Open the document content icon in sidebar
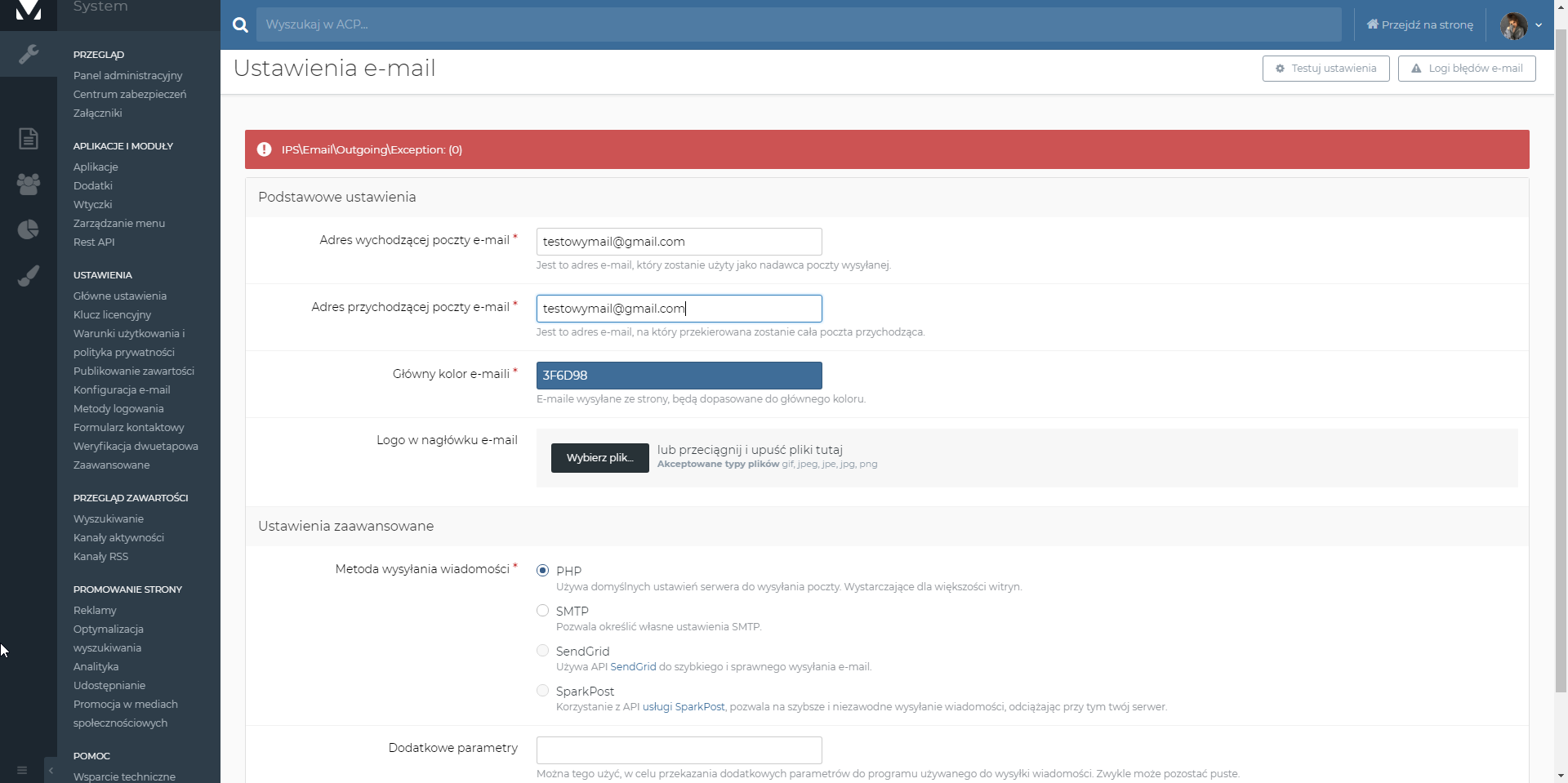1568x783 pixels. [29, 139]
